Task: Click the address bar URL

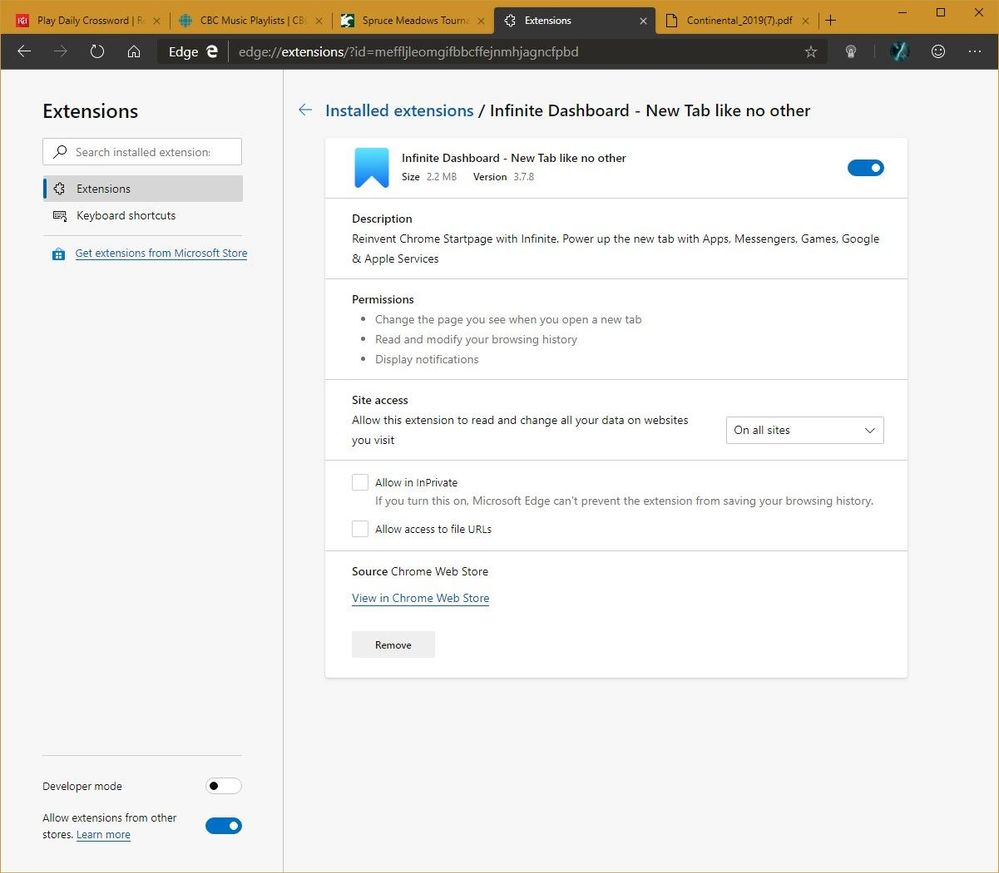Action: pyautogui.click(x=408, y=52)
